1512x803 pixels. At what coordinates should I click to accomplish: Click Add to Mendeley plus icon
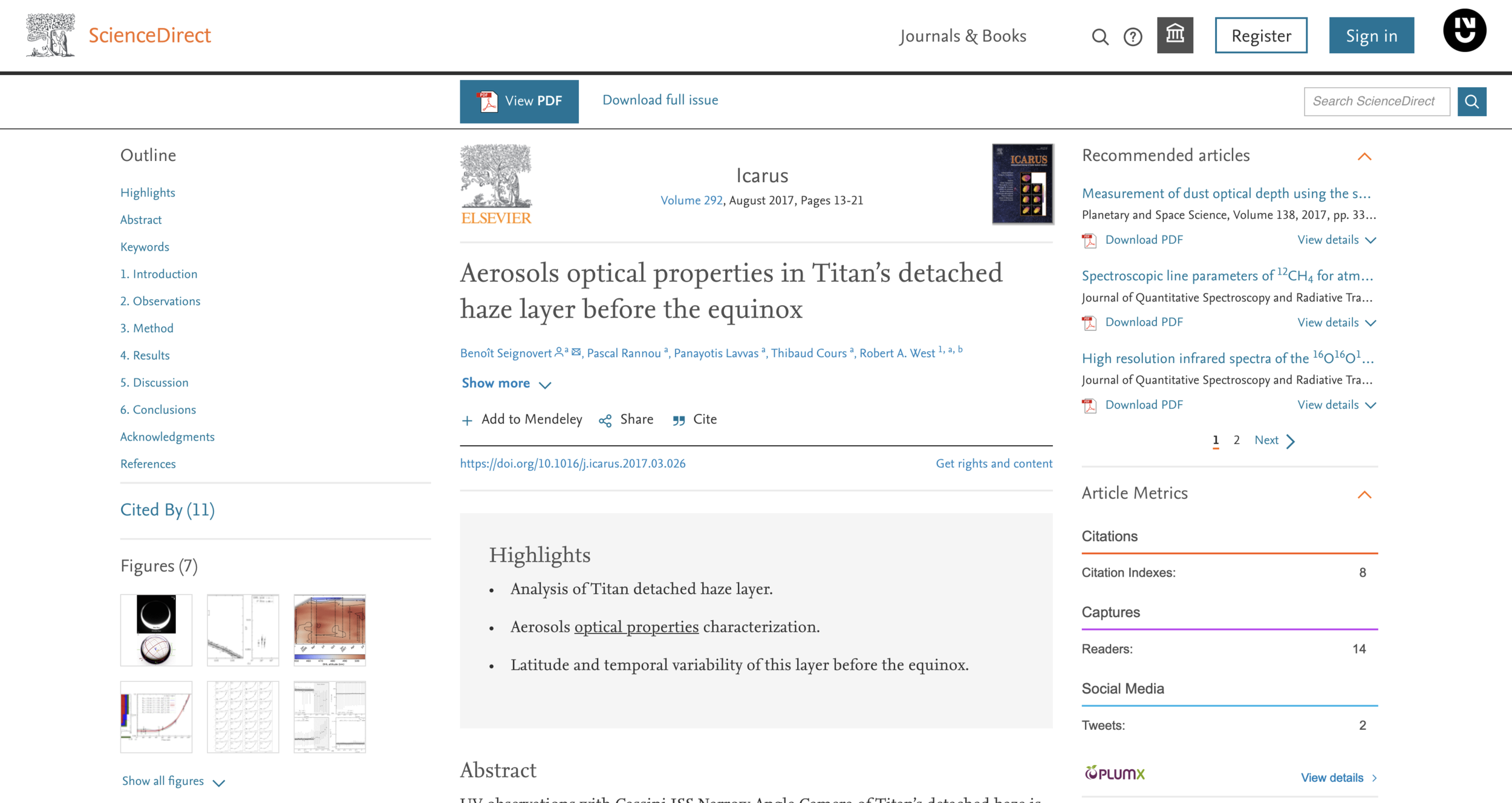[467, 421]
